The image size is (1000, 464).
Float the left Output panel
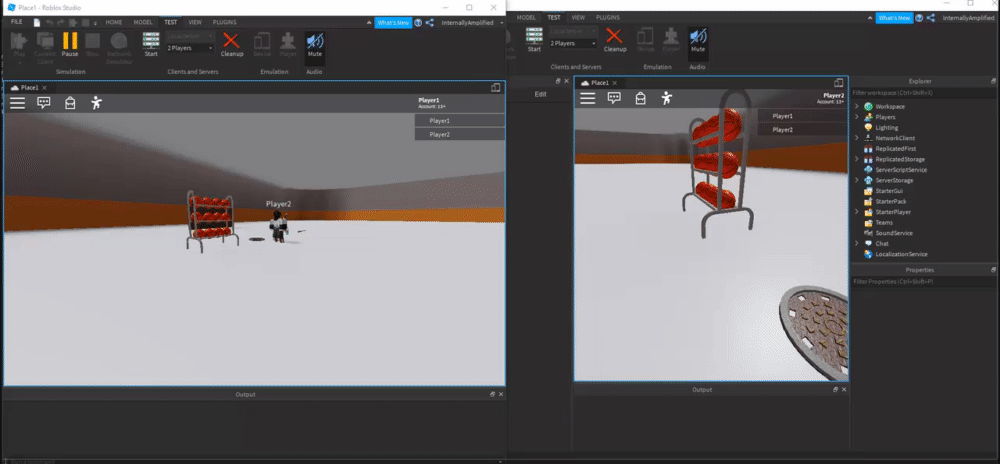492,395
